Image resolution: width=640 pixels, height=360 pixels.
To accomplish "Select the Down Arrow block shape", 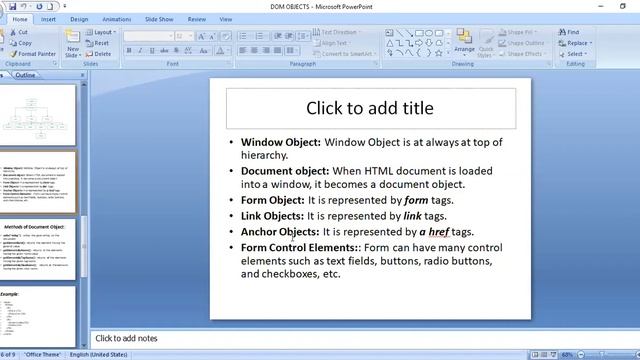I will 429,43.
